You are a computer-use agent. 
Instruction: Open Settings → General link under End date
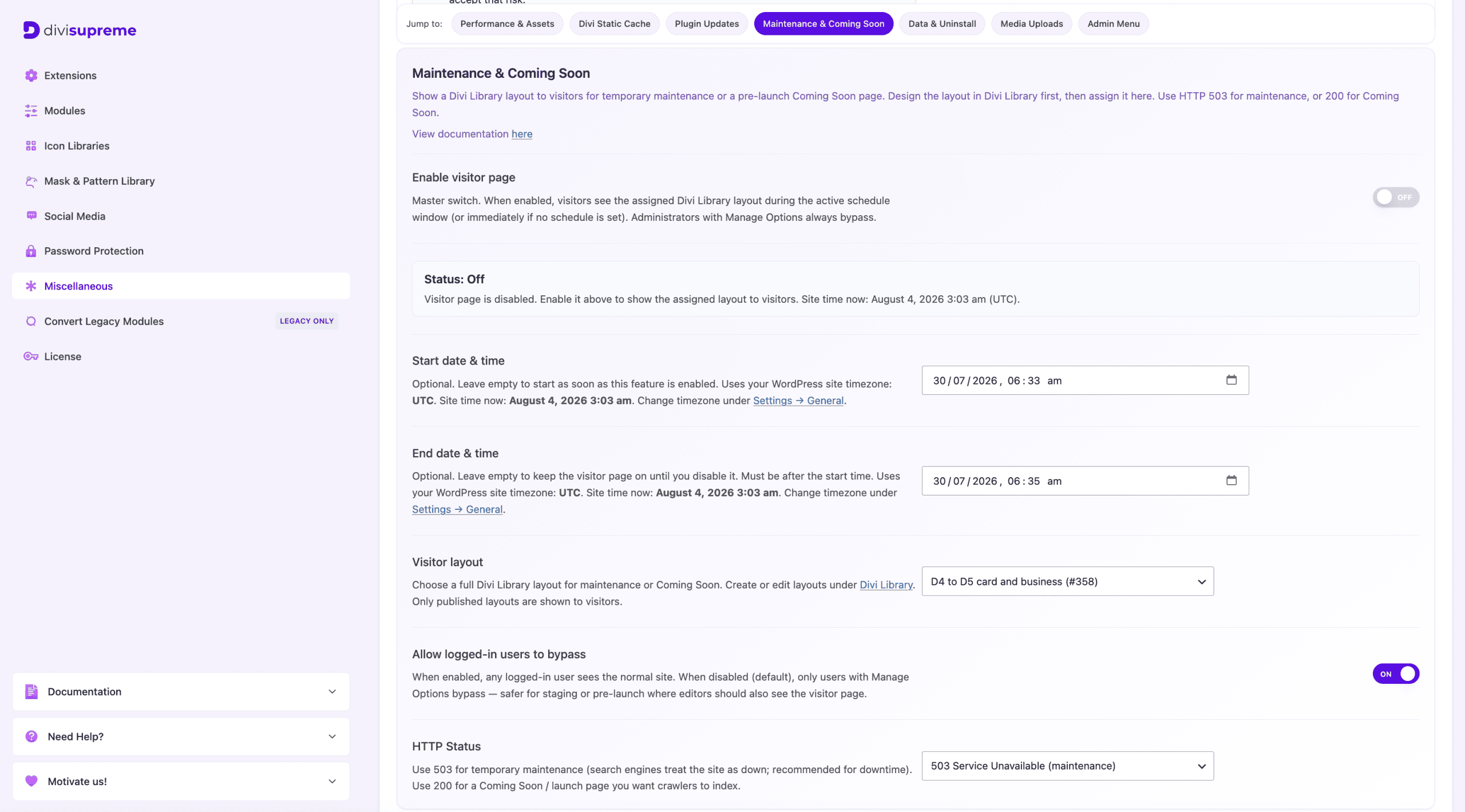point(457,509)
